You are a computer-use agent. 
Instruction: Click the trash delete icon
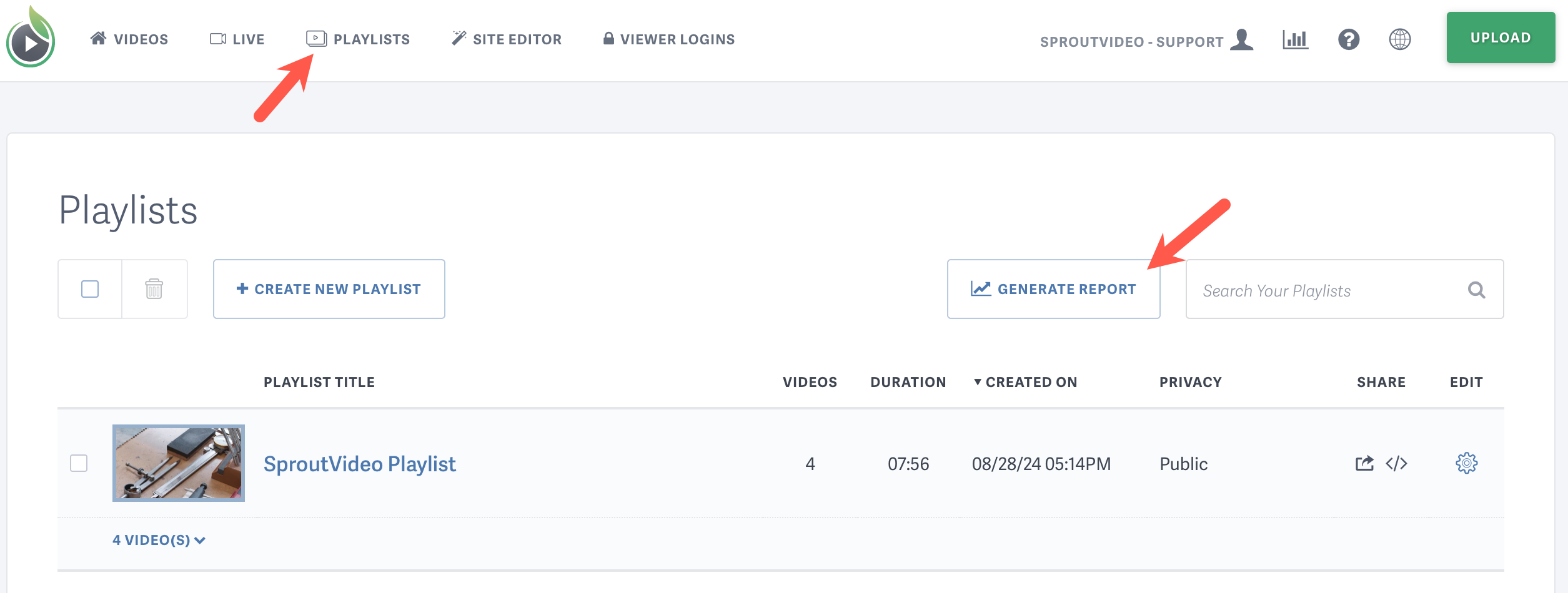(x=154, y=289)
